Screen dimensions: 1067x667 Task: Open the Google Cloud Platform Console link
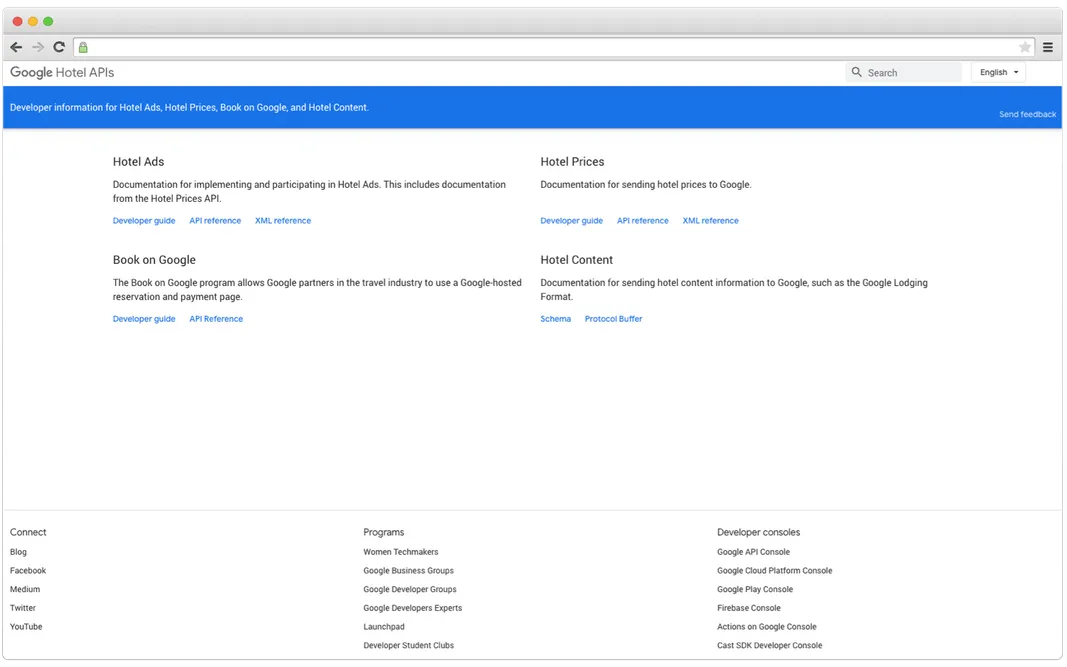point(774,570)
